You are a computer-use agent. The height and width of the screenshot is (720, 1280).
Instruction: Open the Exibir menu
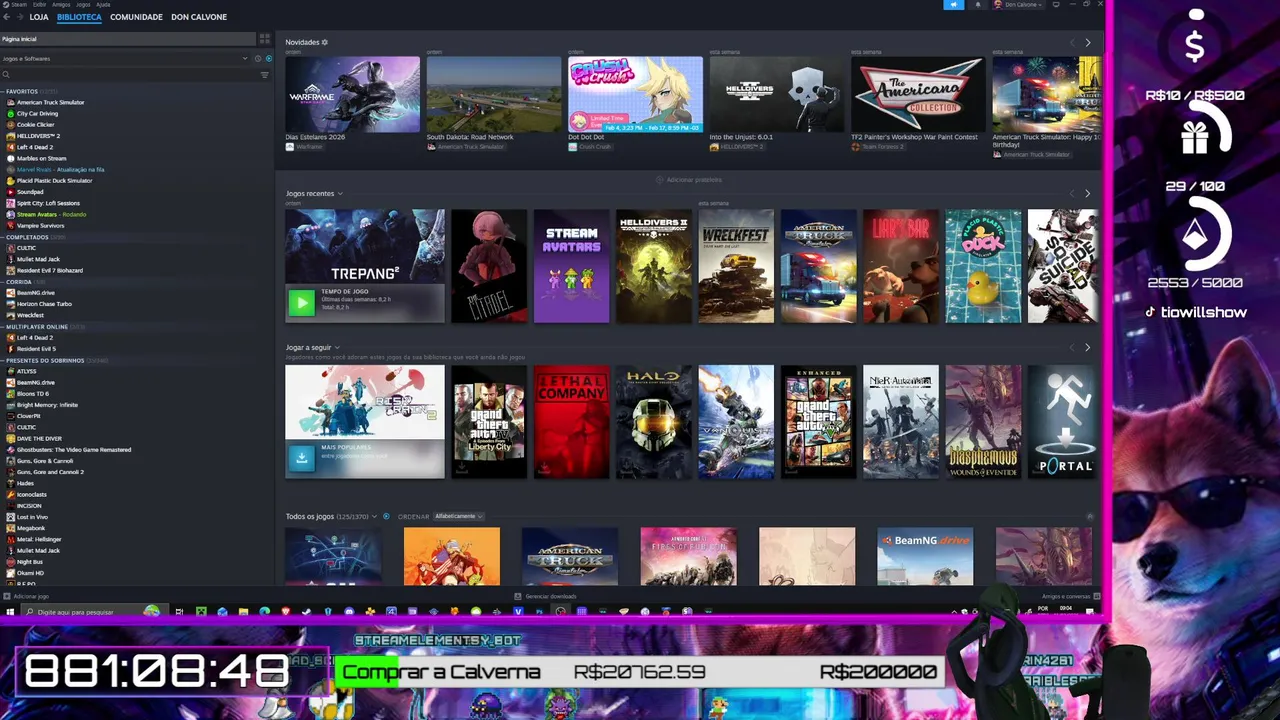click(40, 4)
